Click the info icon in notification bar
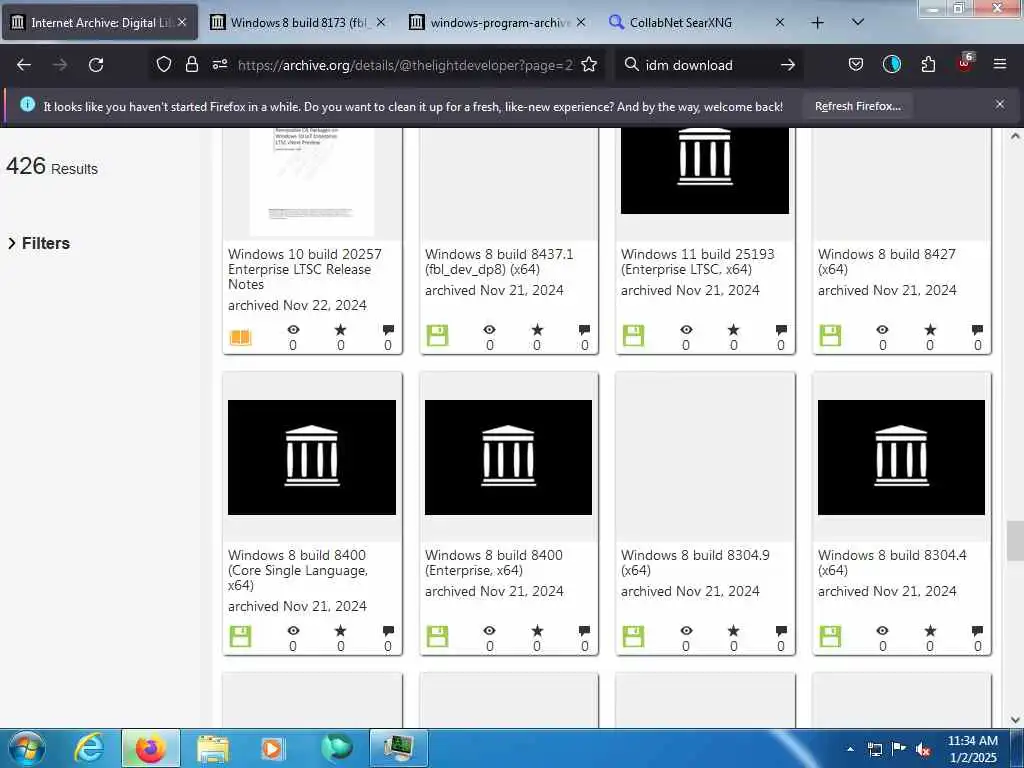The image size is (1024, 768). click(x=27, y=104)
